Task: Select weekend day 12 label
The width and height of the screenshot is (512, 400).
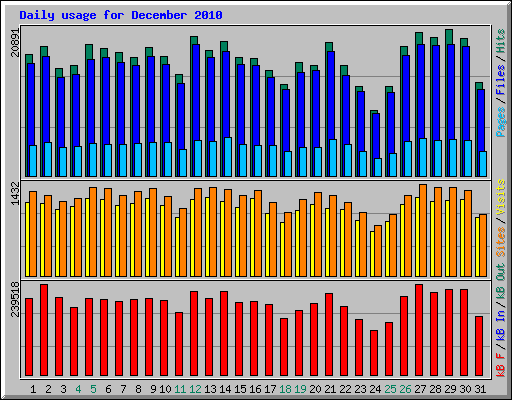Action: point(195,389)
